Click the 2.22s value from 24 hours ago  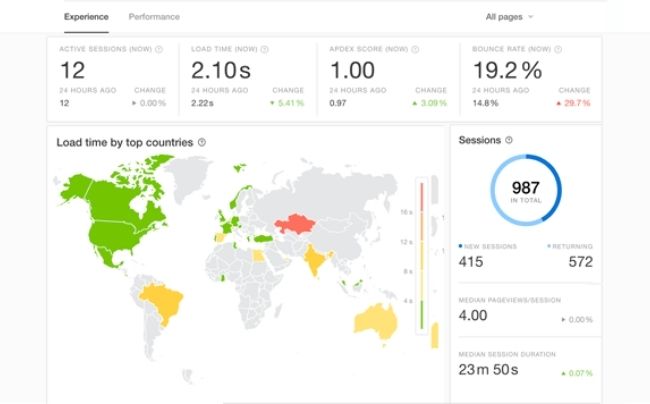202,103
